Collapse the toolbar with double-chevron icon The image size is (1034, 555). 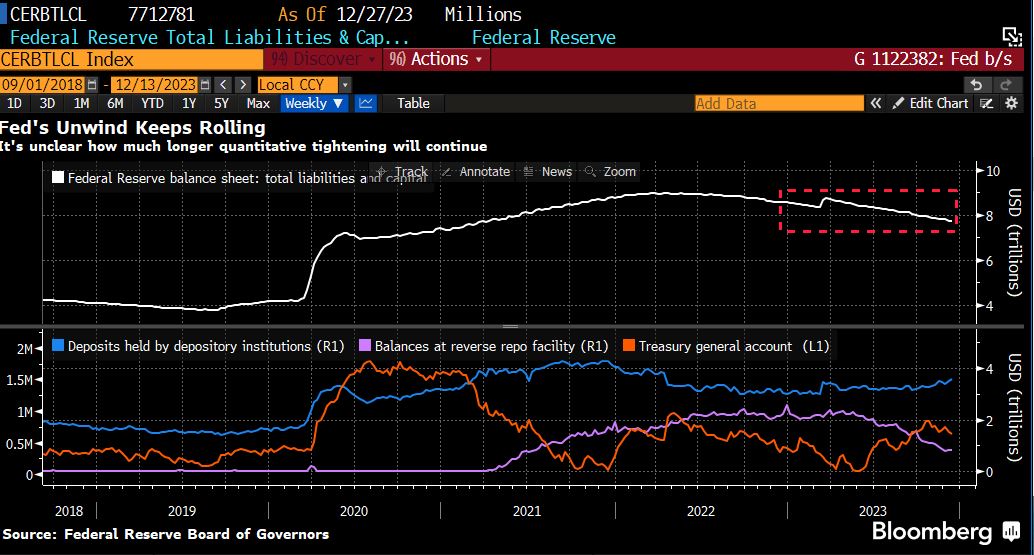pyautogui.click(x=875, y=103)
